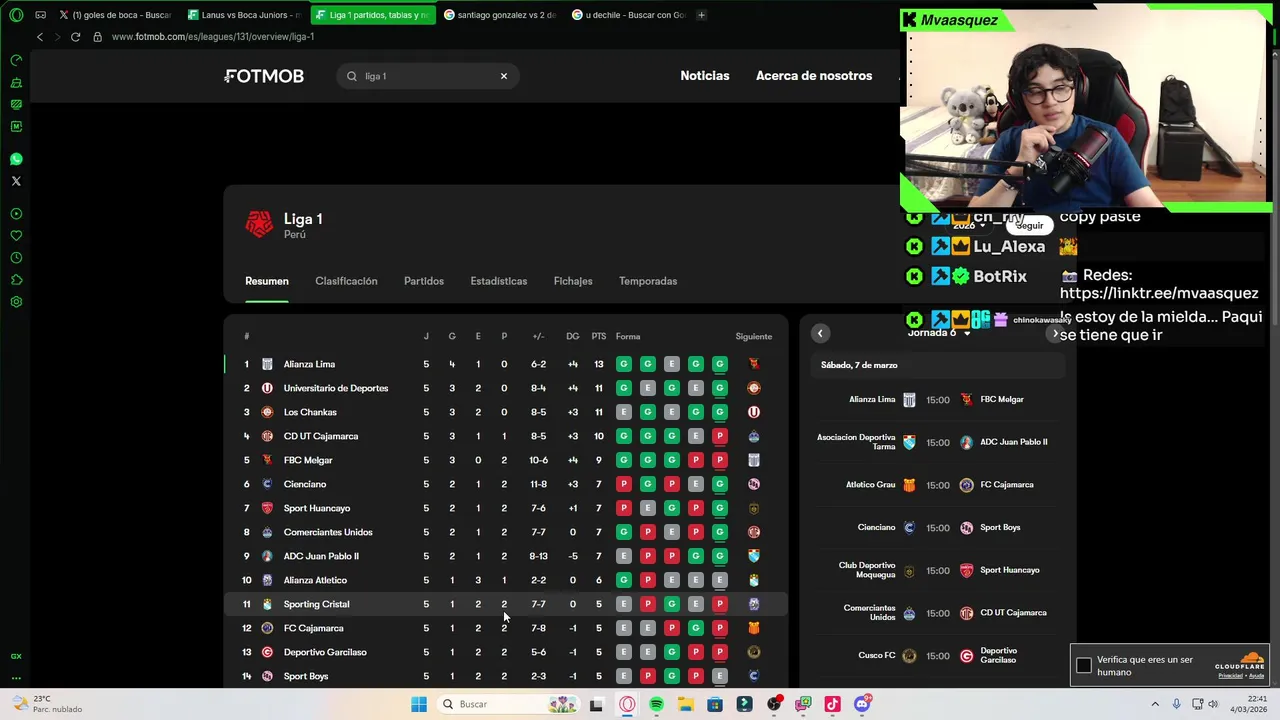Open Acerca de nosotros link

coord(814,76)
